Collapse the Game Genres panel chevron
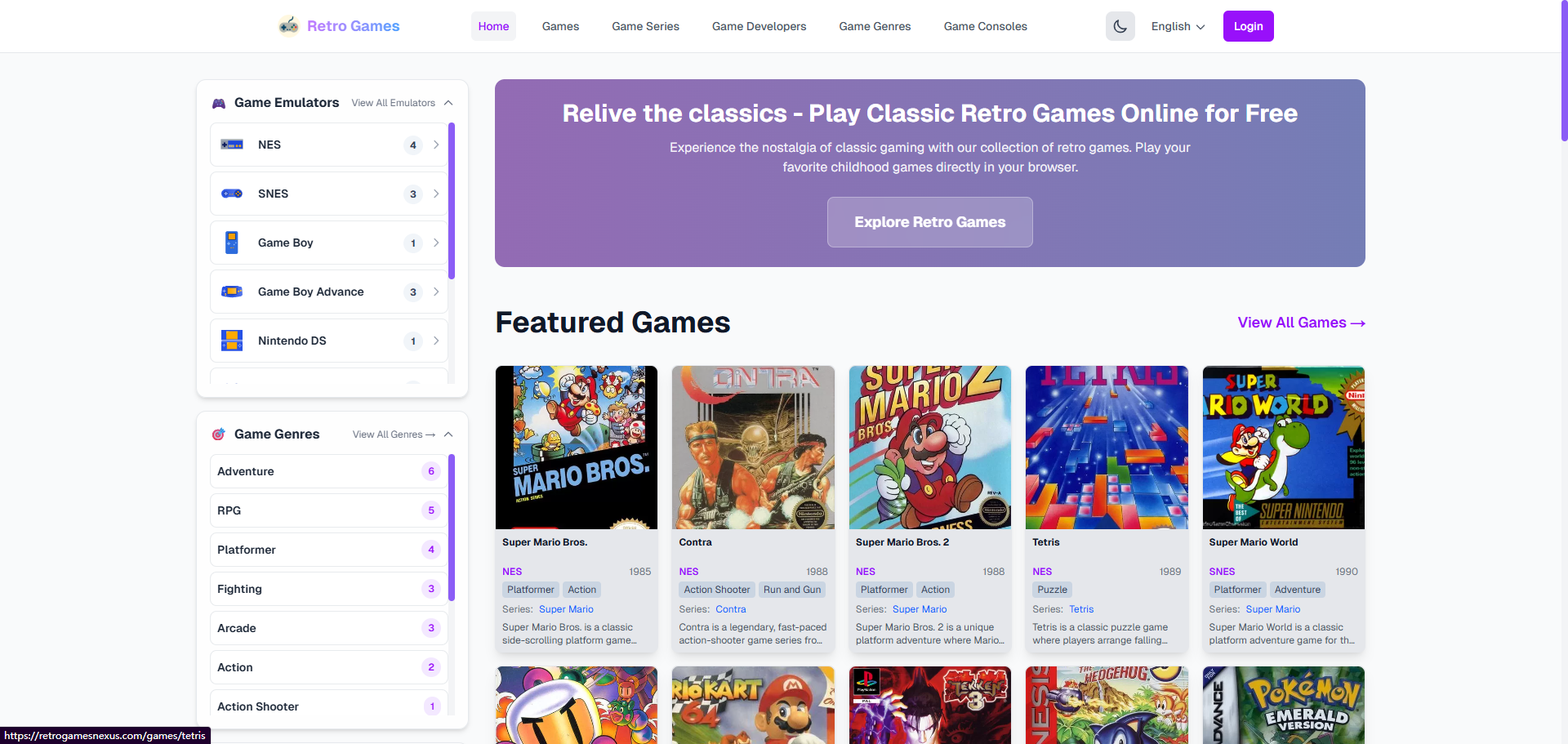Viewport: 1568px width, 744px height. click(448, 434)
